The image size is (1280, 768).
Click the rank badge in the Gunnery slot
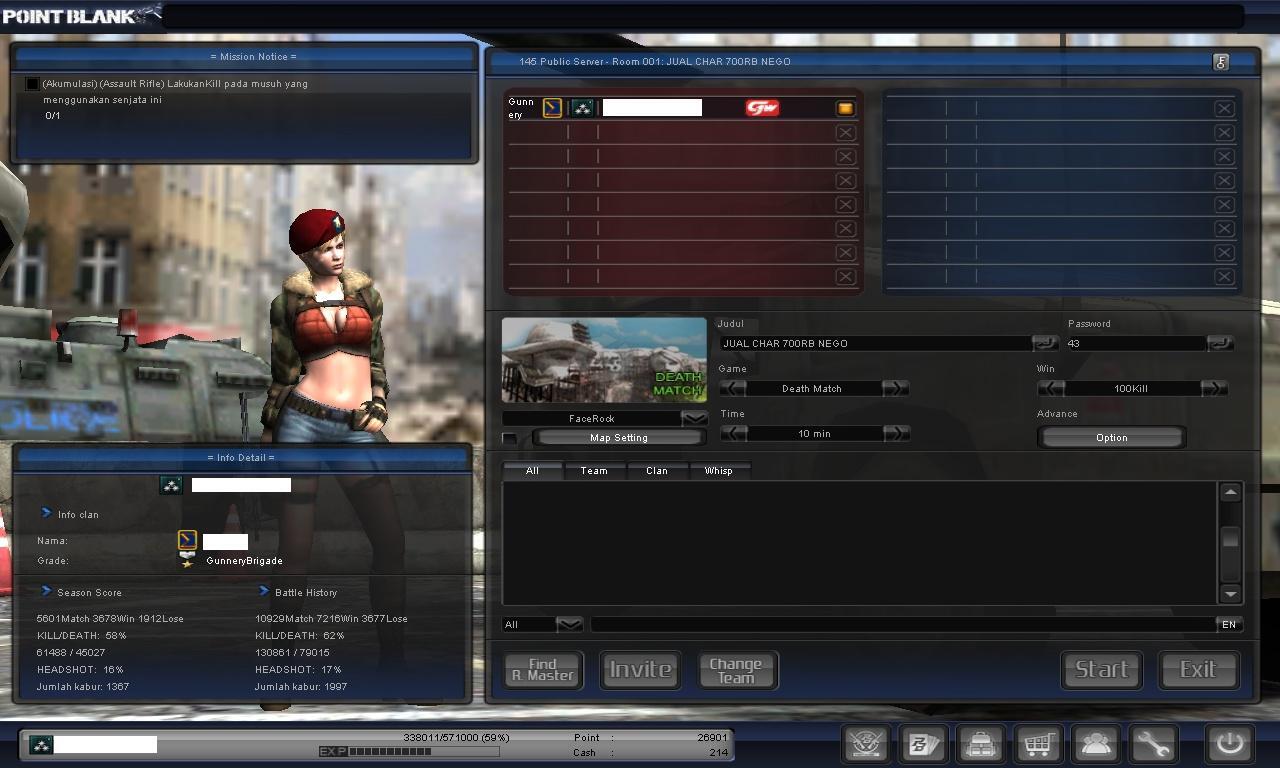tap(552, 108)
